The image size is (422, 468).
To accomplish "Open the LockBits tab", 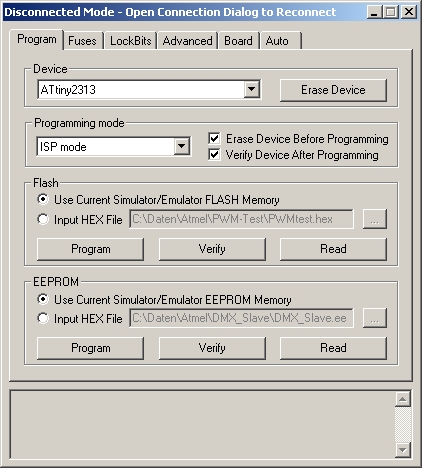I will point(130,41).
